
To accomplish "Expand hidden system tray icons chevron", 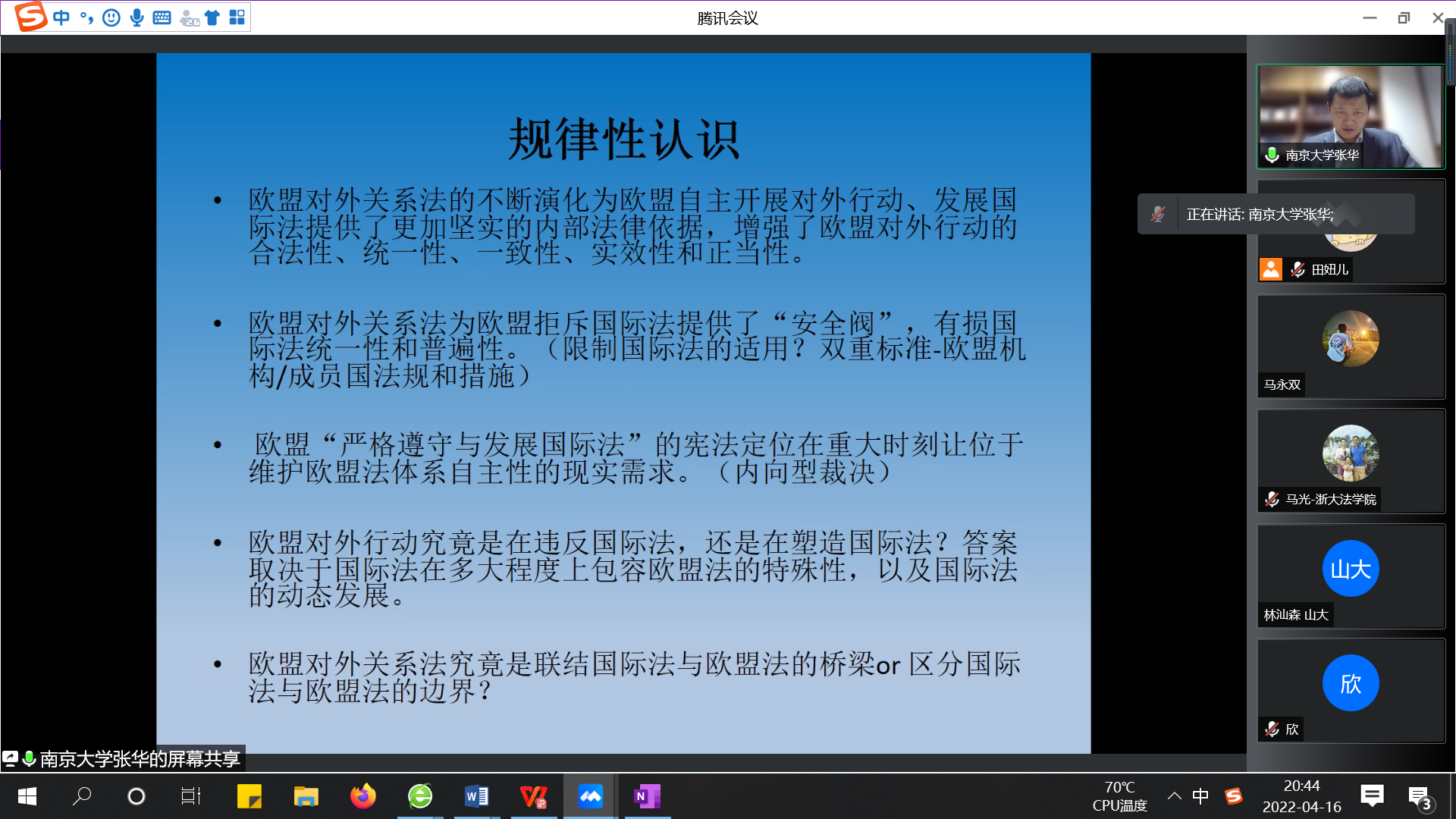I will (x=1174, y=796).
